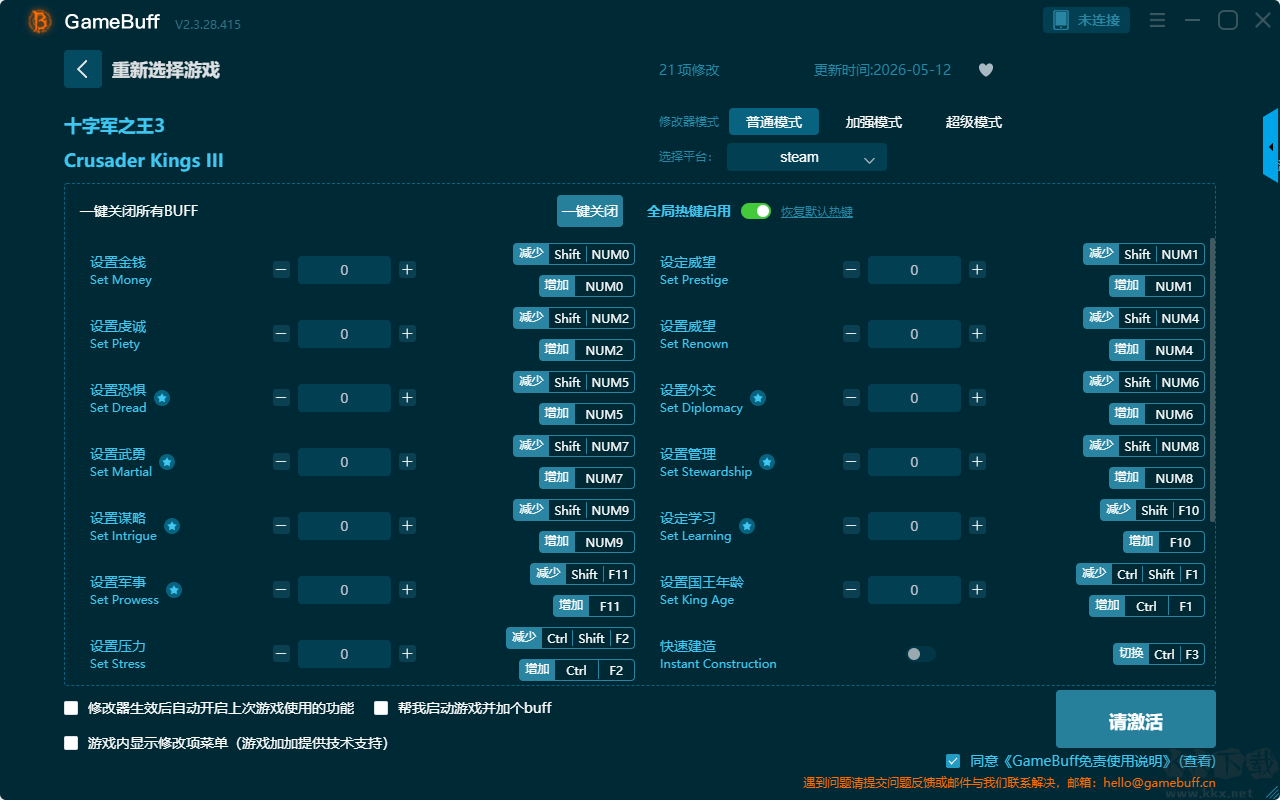Decrease Set Diplomacy value with minus
The image size is (1280, 800).
pos(851,398)
